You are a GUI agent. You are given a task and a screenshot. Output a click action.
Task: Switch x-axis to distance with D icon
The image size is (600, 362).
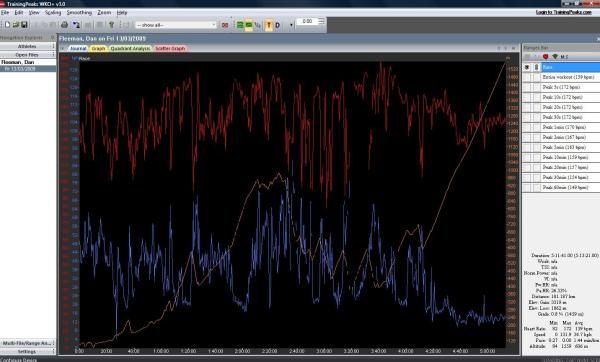click(277, 25)
